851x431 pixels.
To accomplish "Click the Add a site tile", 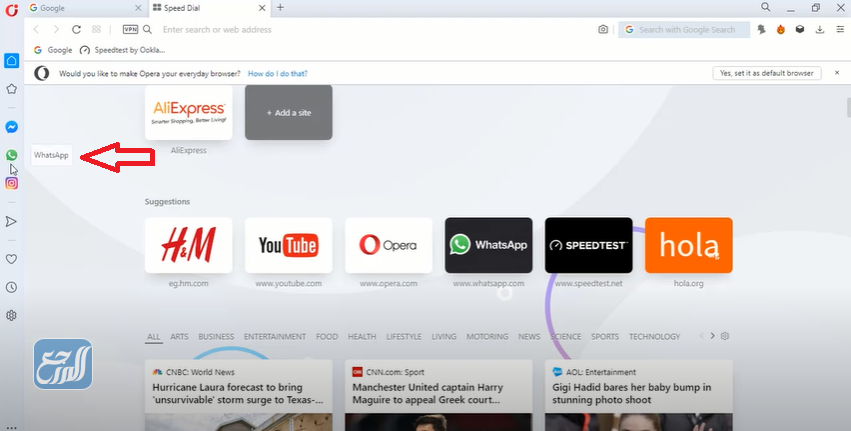I will coord(289,112).
